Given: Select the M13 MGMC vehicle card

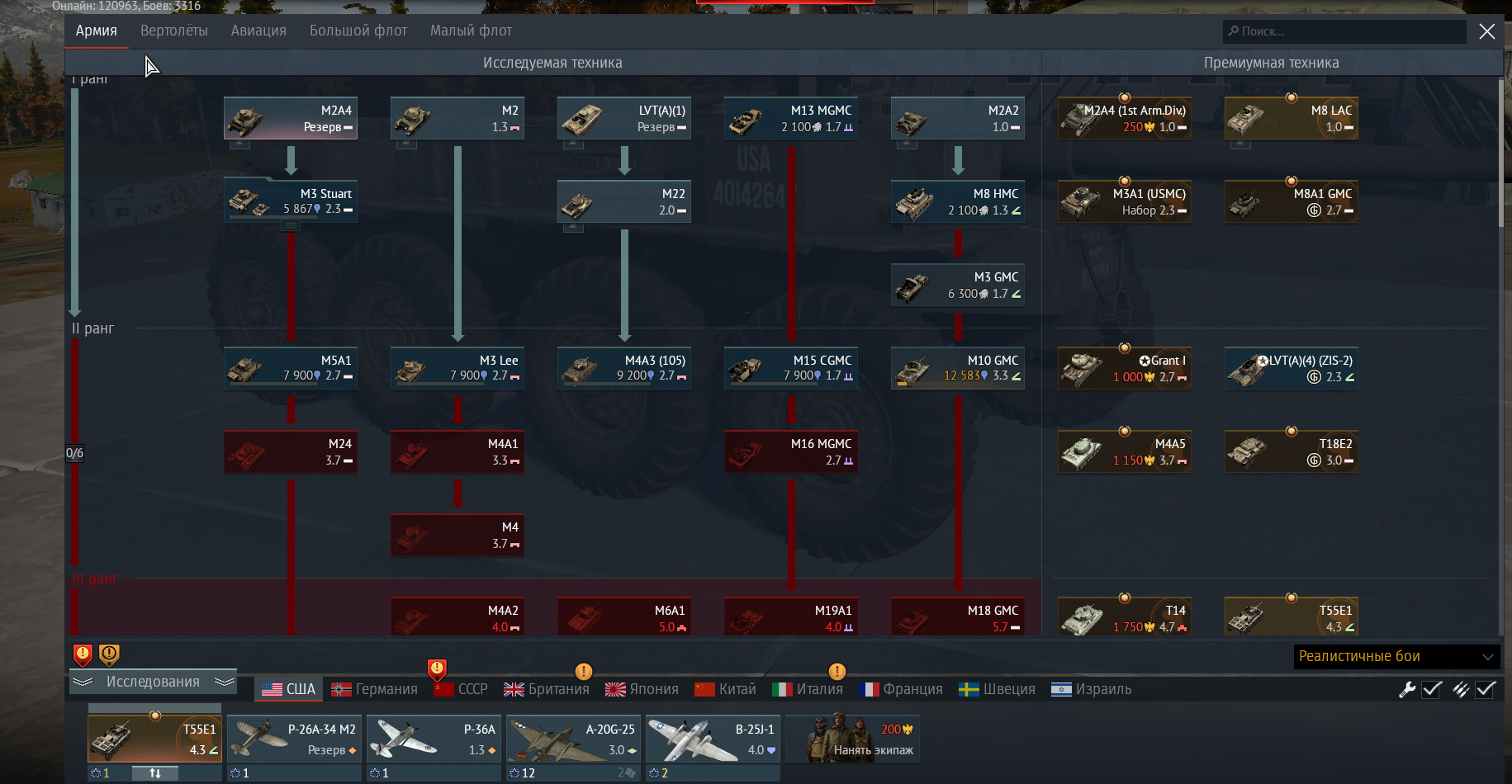Looking at the screenshot, I should (791, 118).
